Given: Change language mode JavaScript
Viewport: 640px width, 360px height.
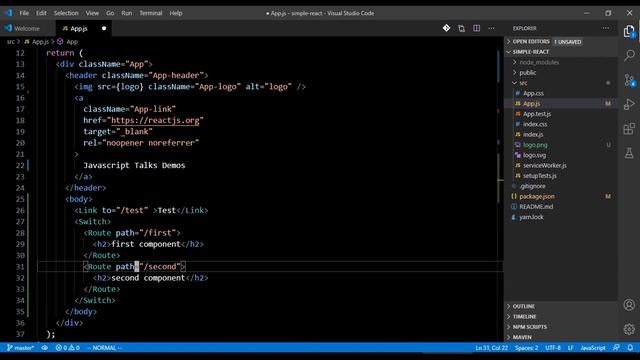Looking at the screenshot, I should [593, 348].
